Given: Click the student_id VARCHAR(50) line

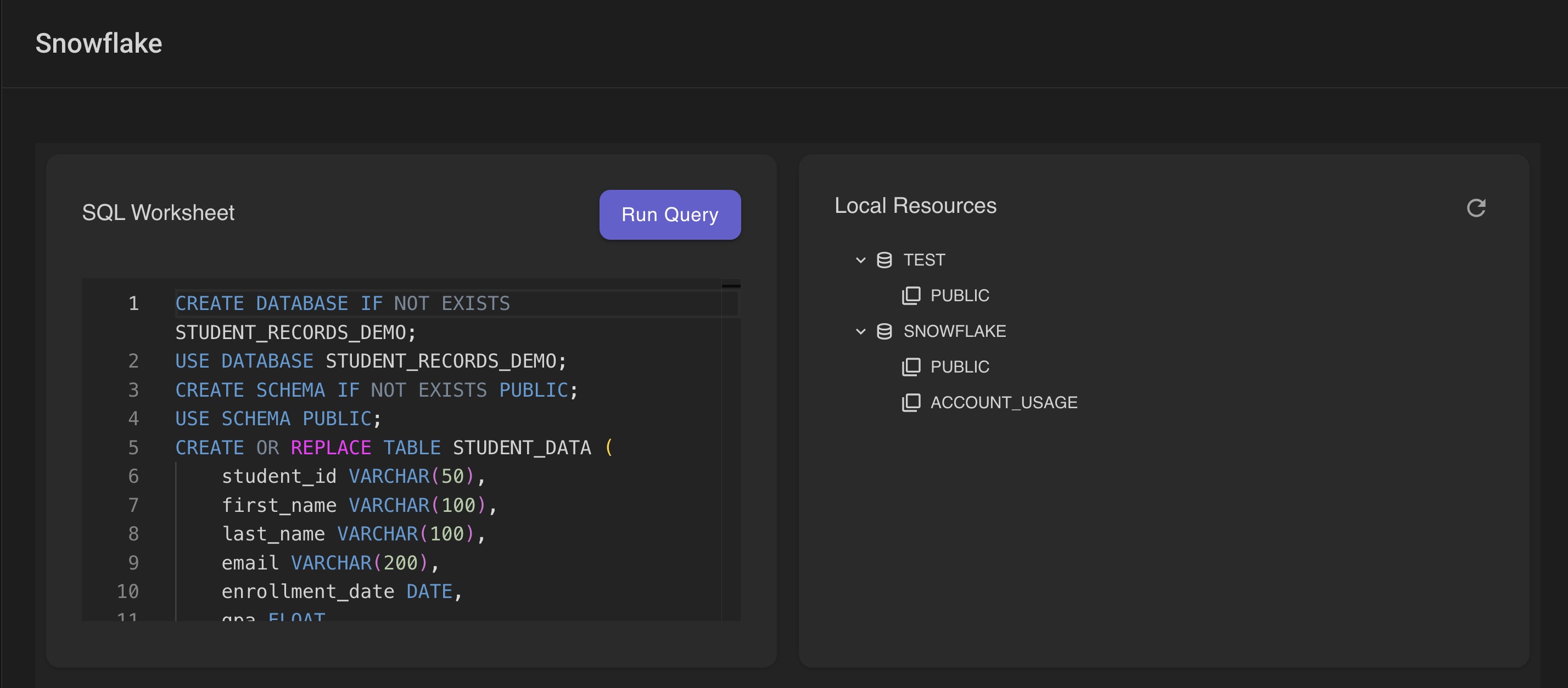Looking at the screenshot, I should click(x=354, y=476).
